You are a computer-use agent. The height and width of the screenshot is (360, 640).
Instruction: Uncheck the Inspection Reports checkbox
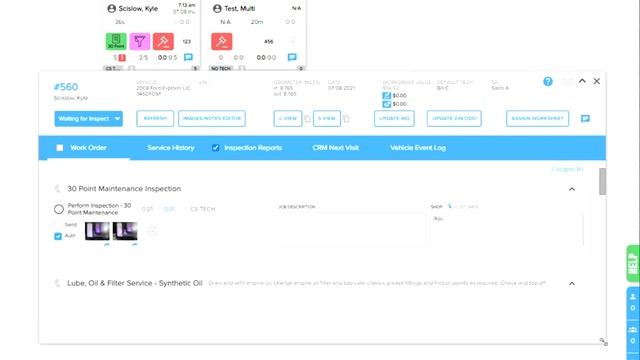216,148
